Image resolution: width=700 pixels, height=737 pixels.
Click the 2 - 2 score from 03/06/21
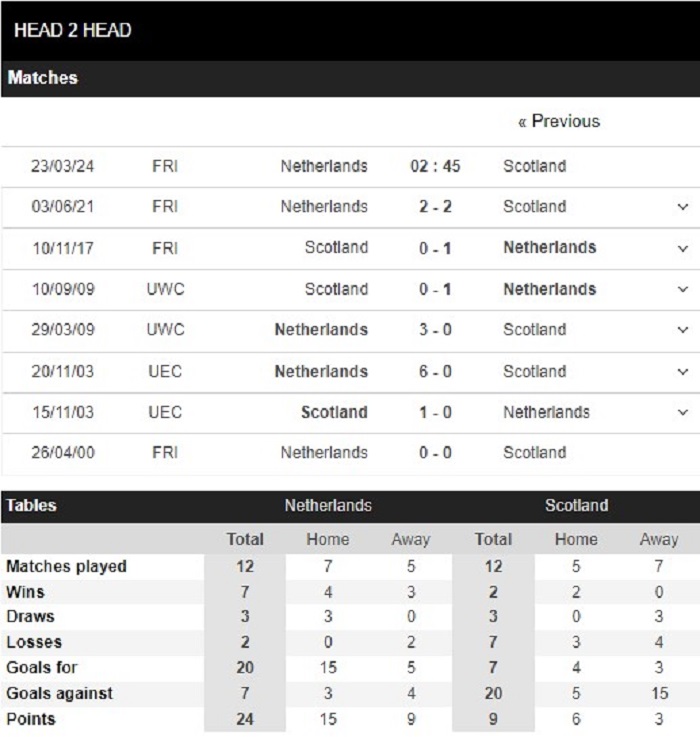pos(435,207)
